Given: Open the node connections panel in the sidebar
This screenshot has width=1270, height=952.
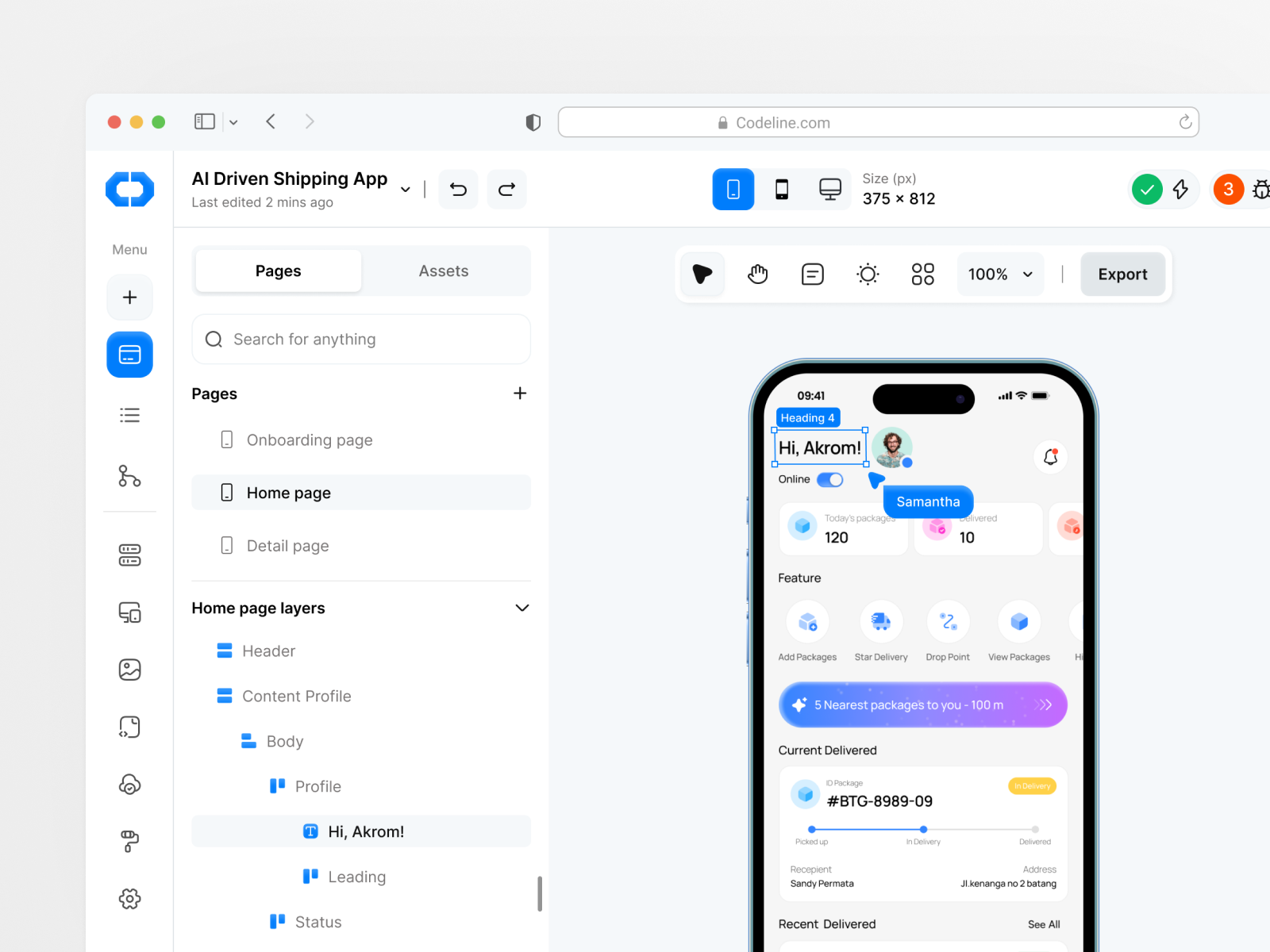Looking at the screenshot, I should [129, 477].
